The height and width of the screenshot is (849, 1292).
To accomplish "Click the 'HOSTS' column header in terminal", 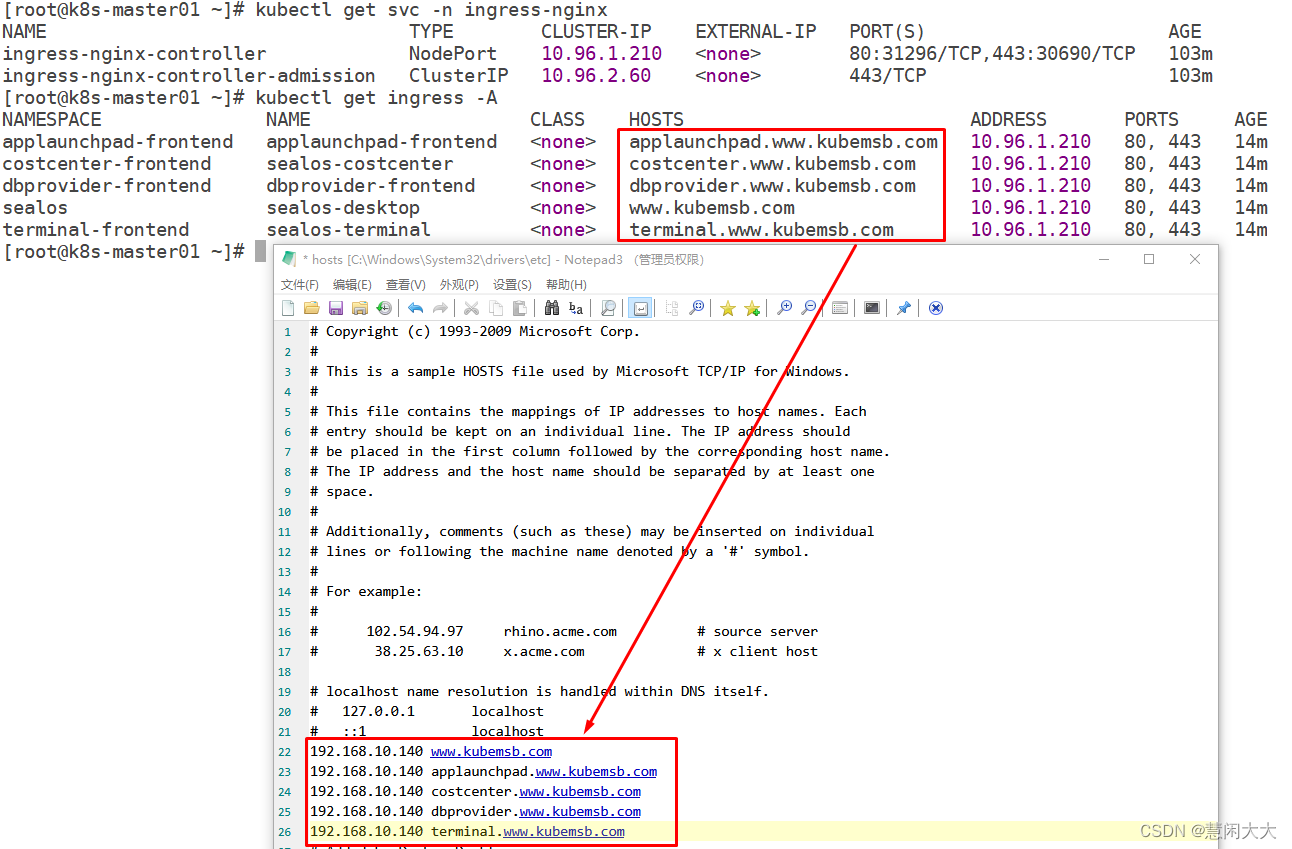I will tap(656, 120).
